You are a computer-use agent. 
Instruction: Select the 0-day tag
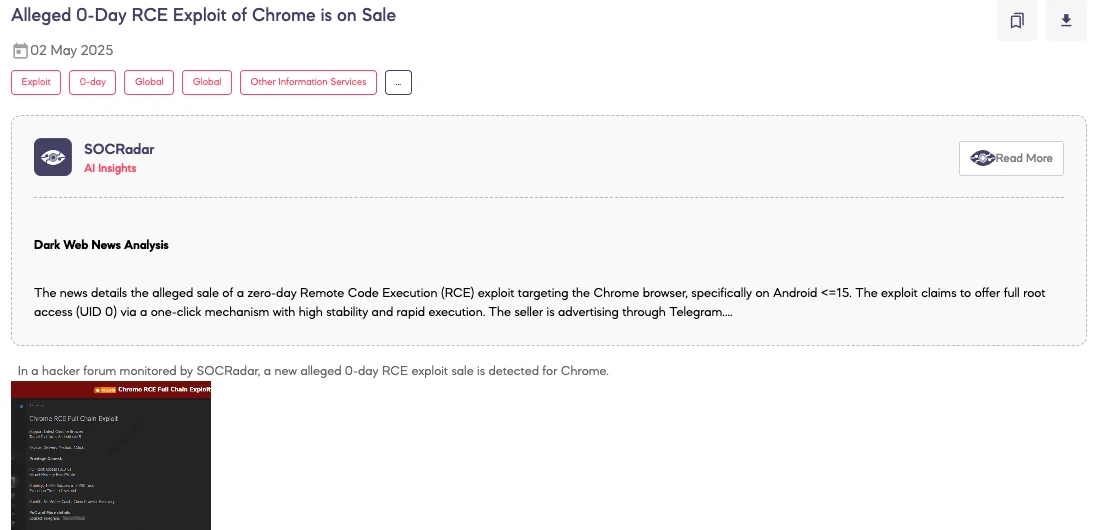92,83
